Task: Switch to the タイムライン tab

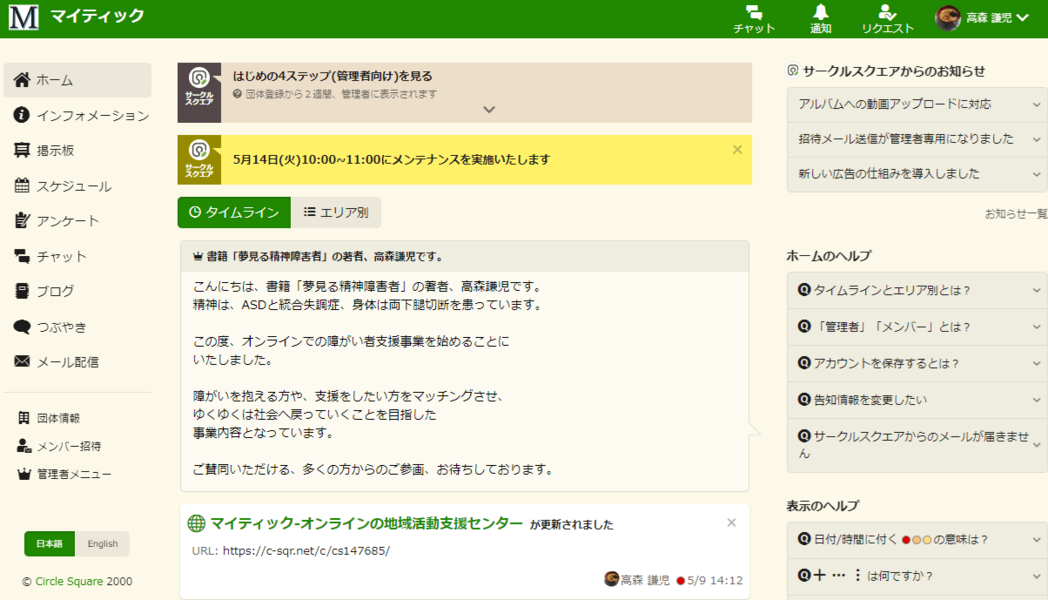Action: pyautogui.click(x=234, y=212)
